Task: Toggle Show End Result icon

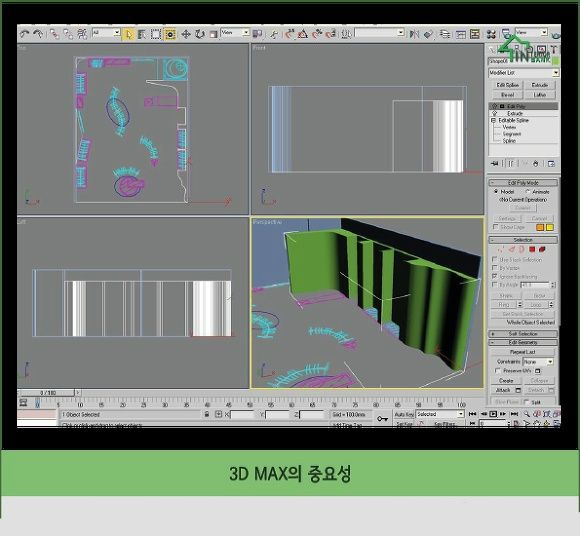Action: [x=511, y=164]
